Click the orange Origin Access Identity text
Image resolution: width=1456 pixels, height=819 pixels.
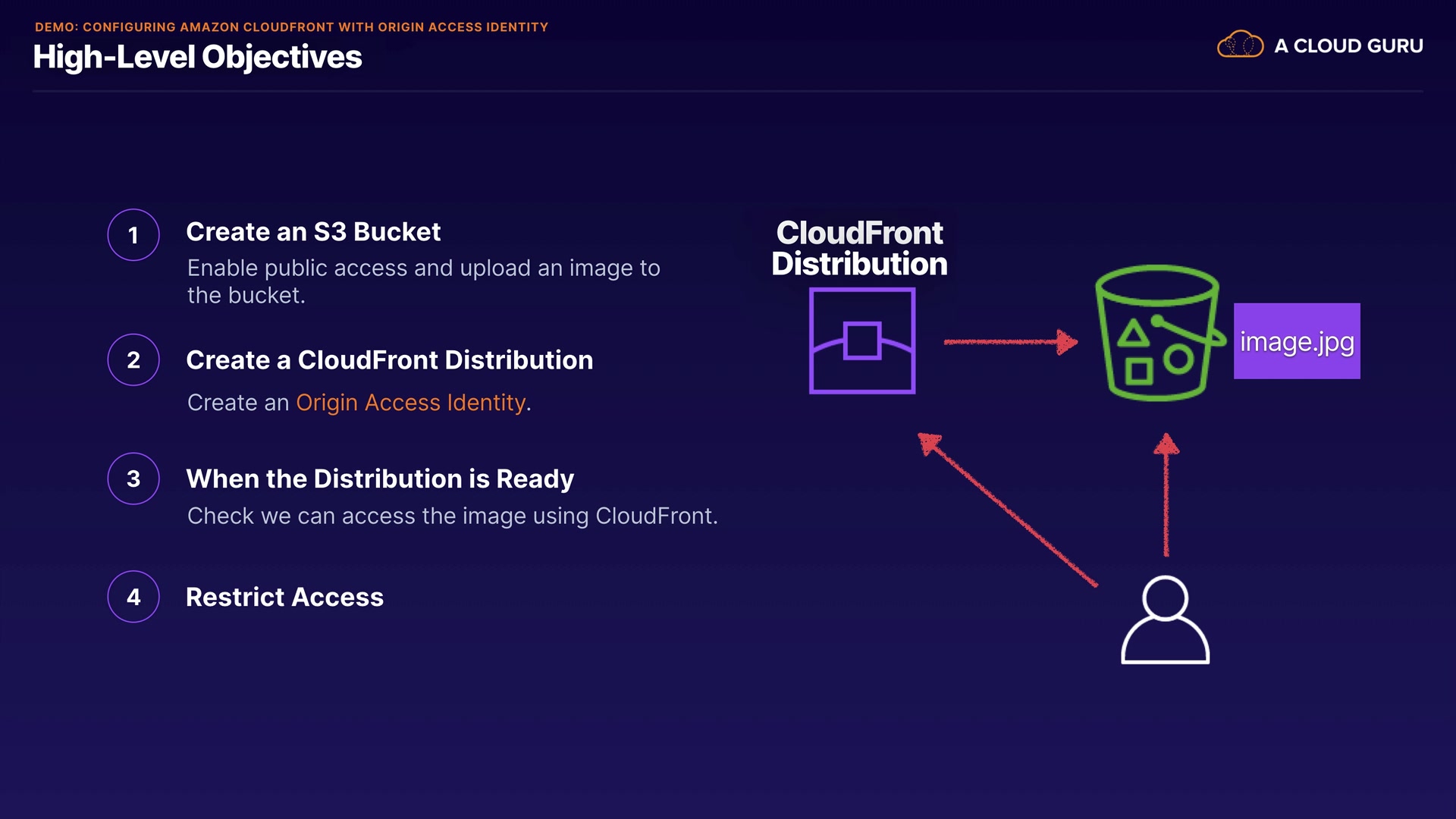pos(410,403)
